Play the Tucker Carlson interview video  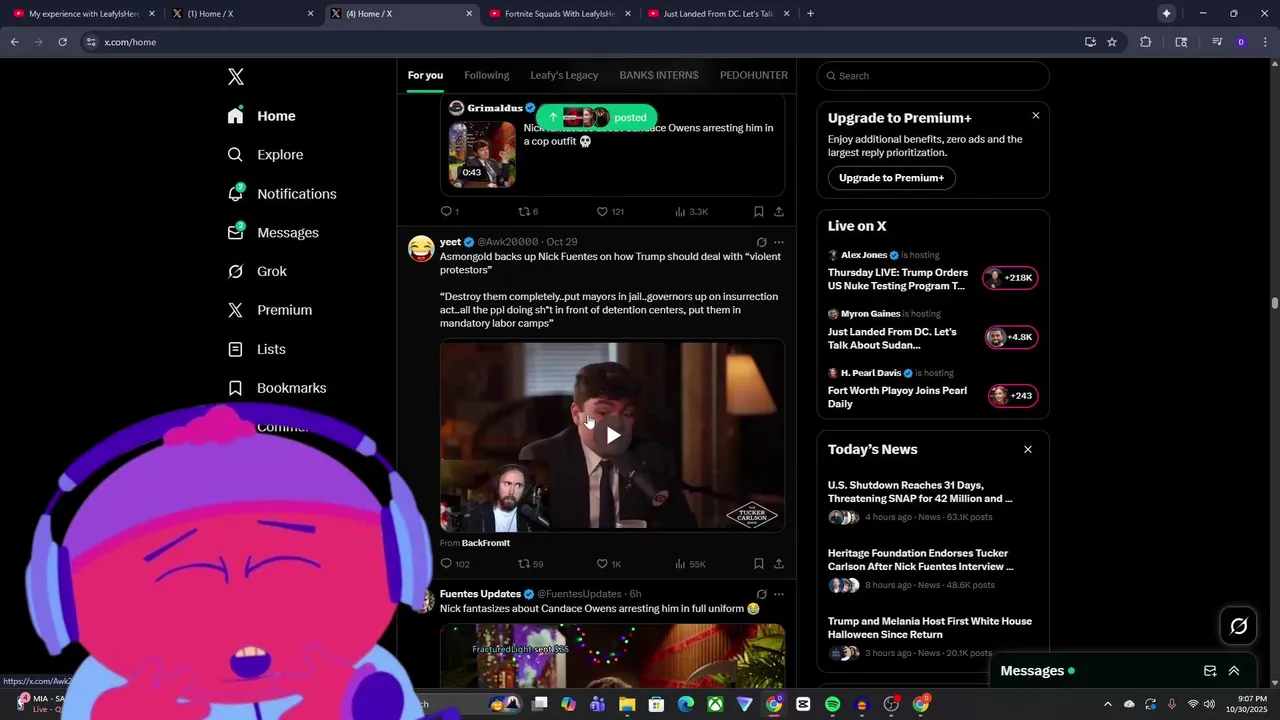[x=613, y=435]
